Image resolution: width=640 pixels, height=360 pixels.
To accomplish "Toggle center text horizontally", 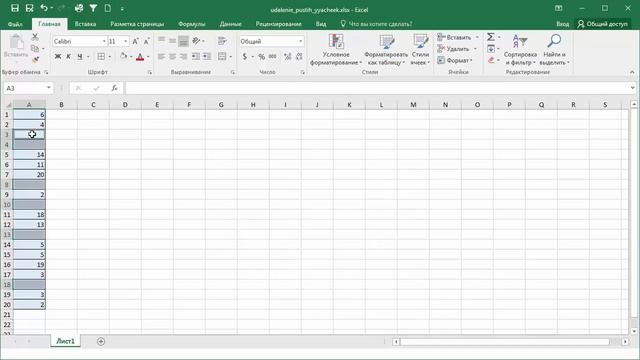I will click(172, 56).
